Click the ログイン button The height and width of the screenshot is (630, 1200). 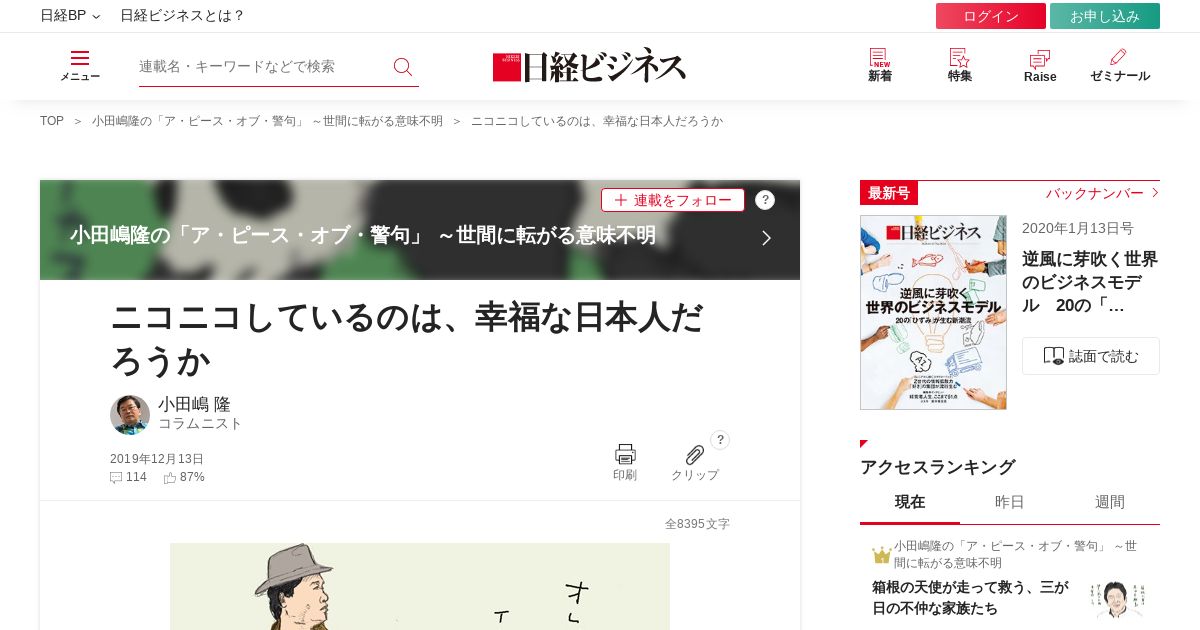coord(991,16)
